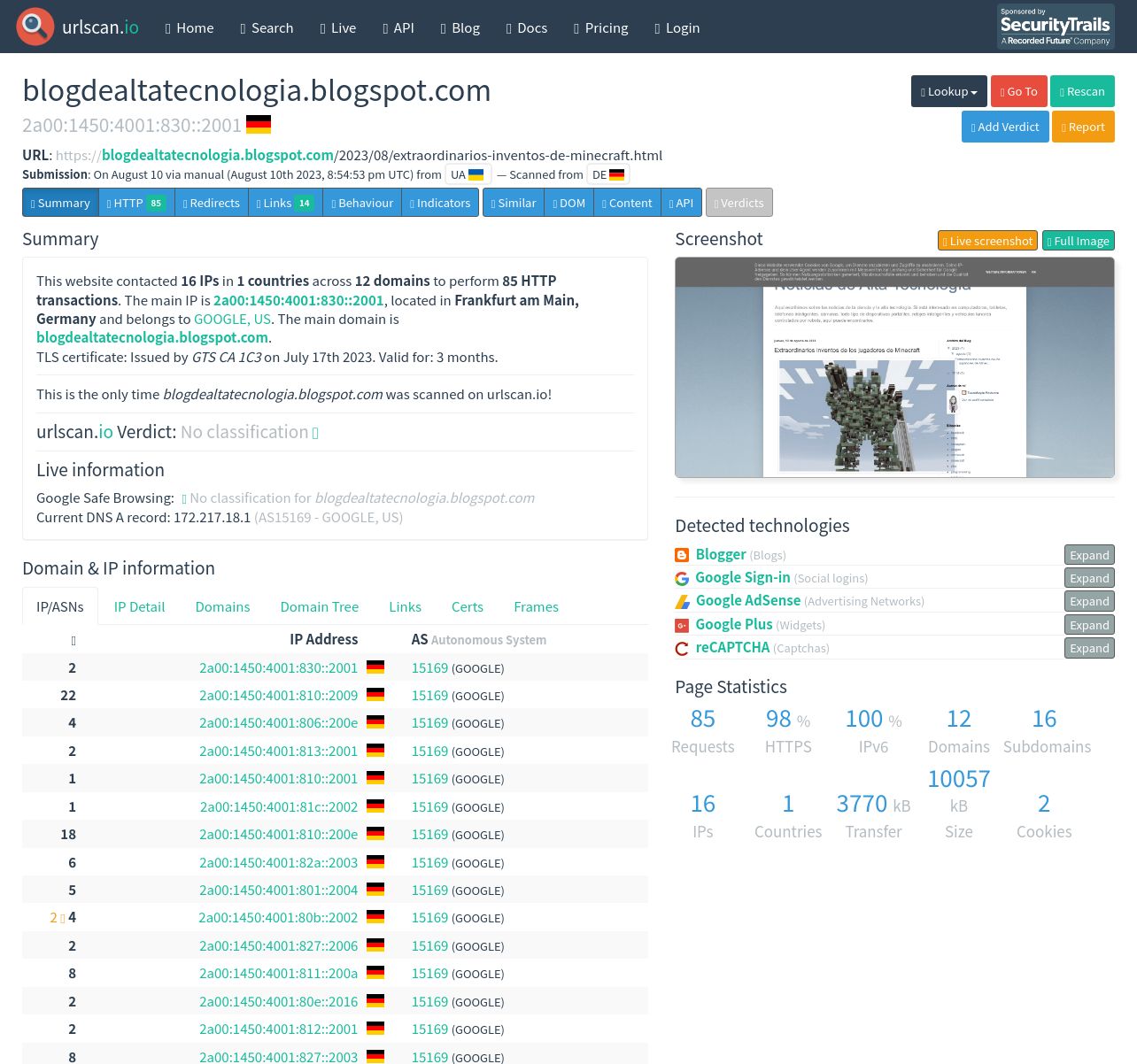Click the Ukraine flag in submission line
The image size is (1137, 1064).
(476, 174)
